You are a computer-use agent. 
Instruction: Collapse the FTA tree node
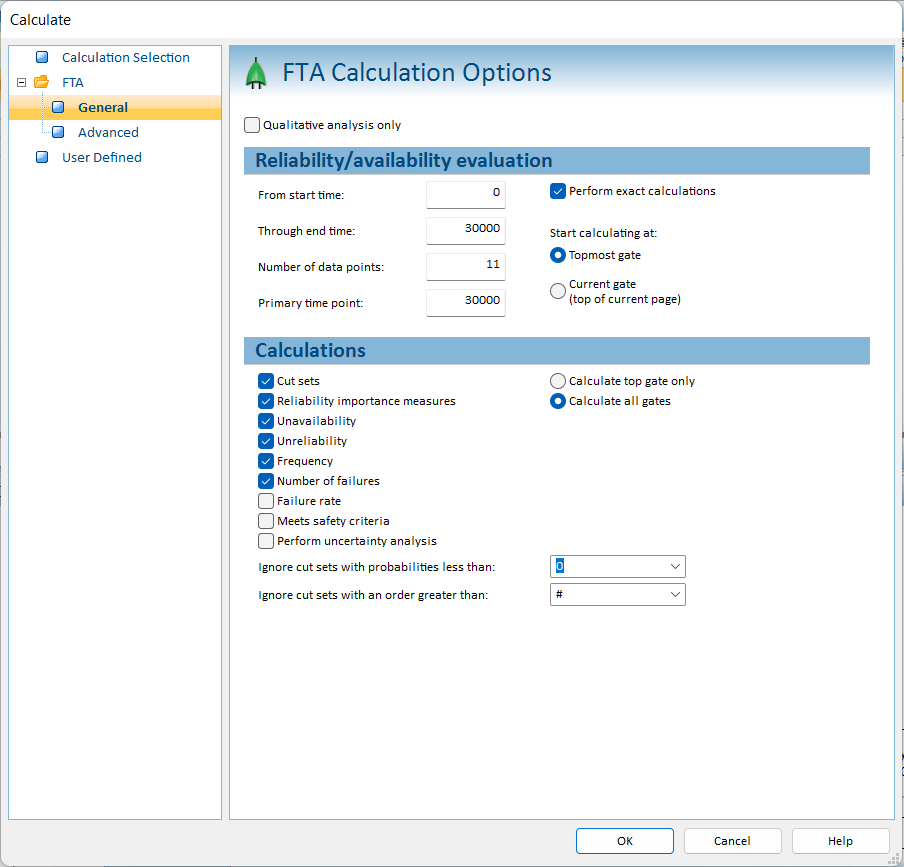(21, 82)
